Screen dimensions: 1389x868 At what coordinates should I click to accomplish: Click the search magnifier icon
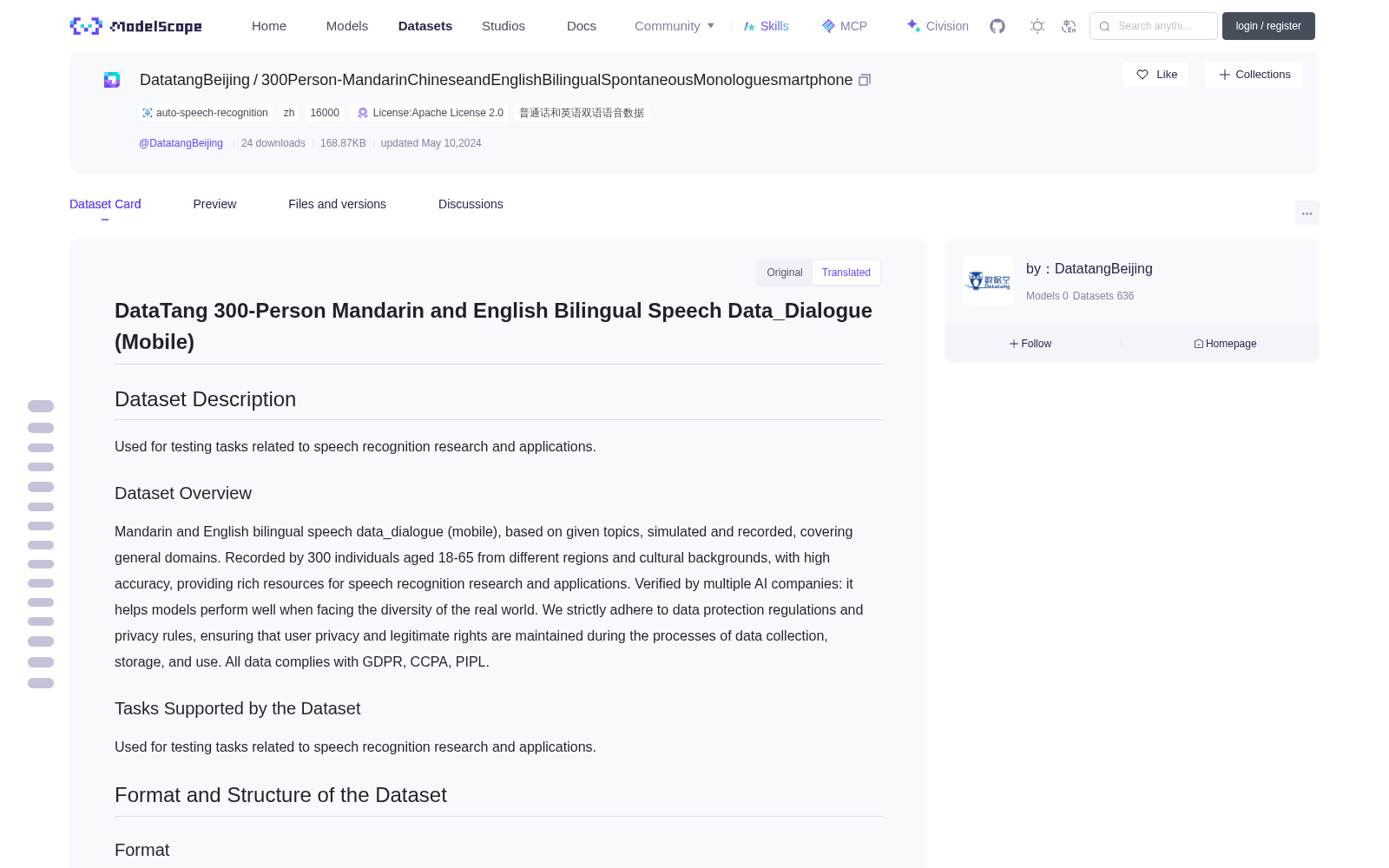point(1104,26)
